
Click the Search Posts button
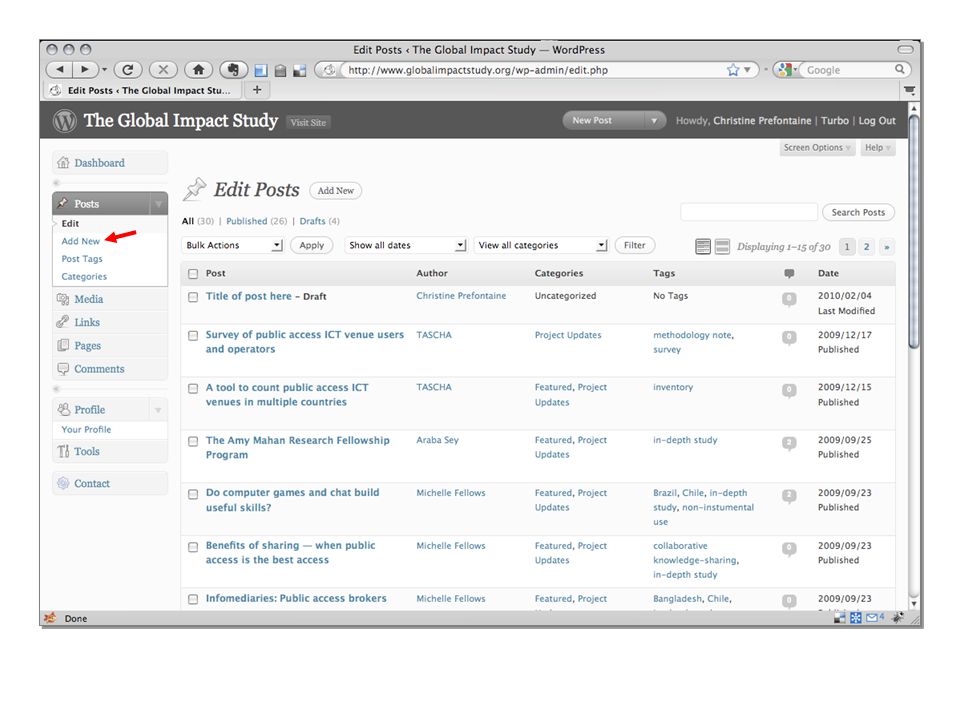tap(858, 212)
